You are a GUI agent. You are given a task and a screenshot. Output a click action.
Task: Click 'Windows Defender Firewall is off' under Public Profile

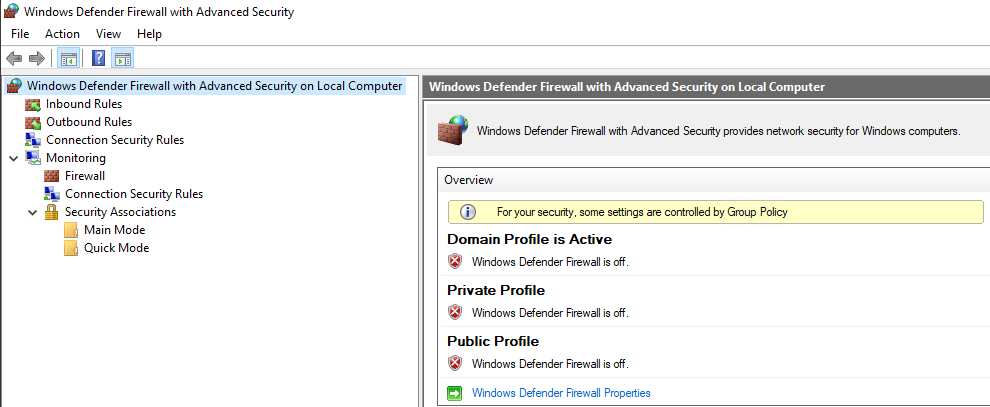click(x=551, y=364)
